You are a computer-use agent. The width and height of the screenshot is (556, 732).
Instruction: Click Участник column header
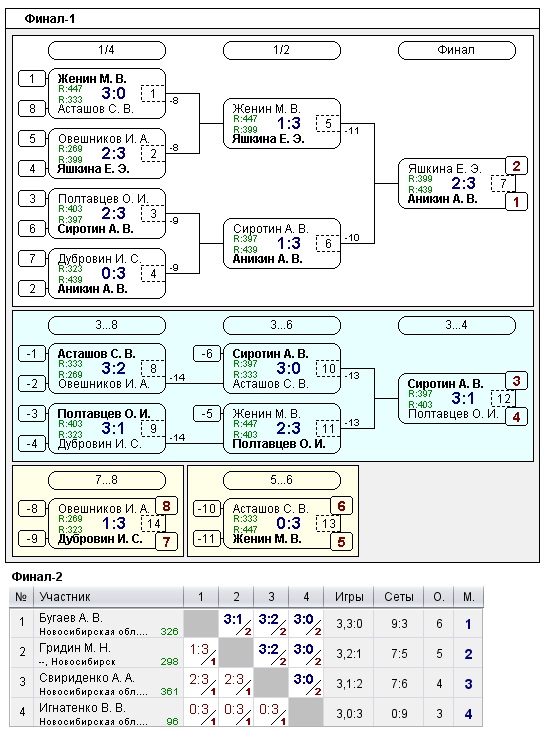pos(65,597)
